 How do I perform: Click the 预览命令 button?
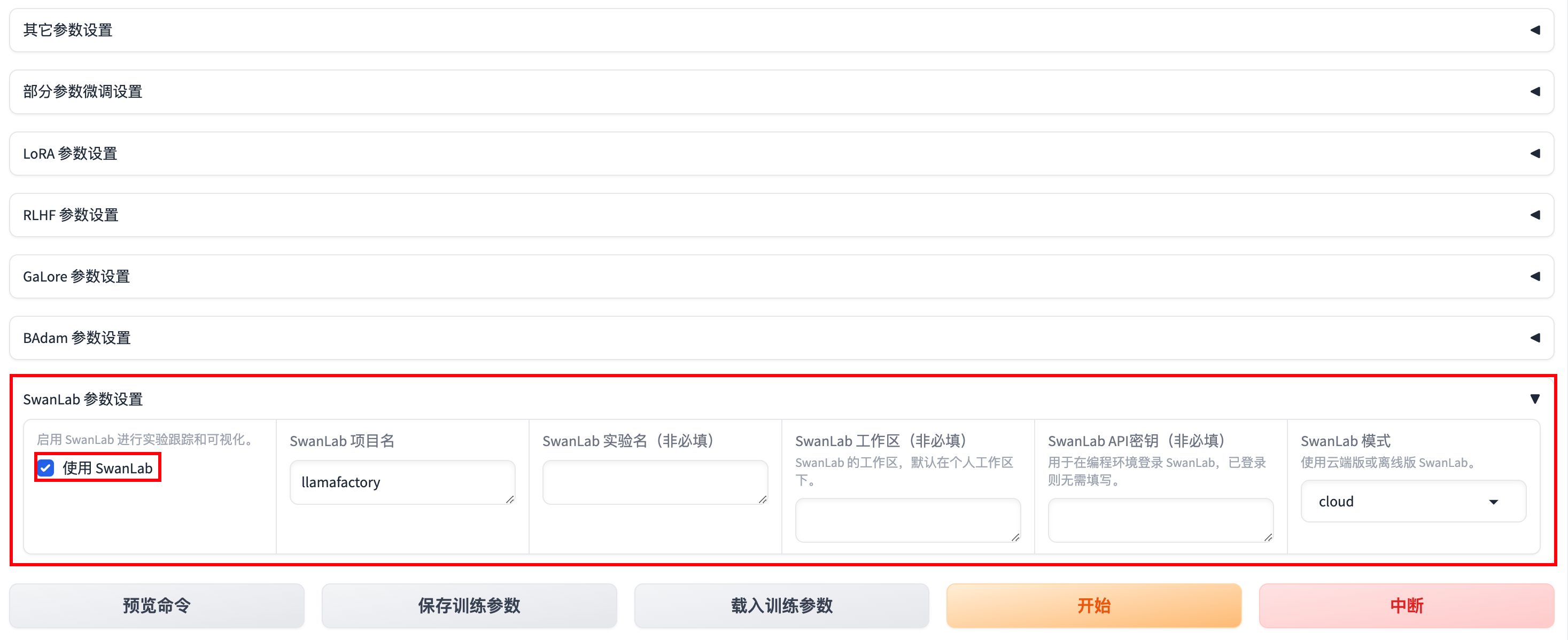pyautogui.click(x=157, y=605)
